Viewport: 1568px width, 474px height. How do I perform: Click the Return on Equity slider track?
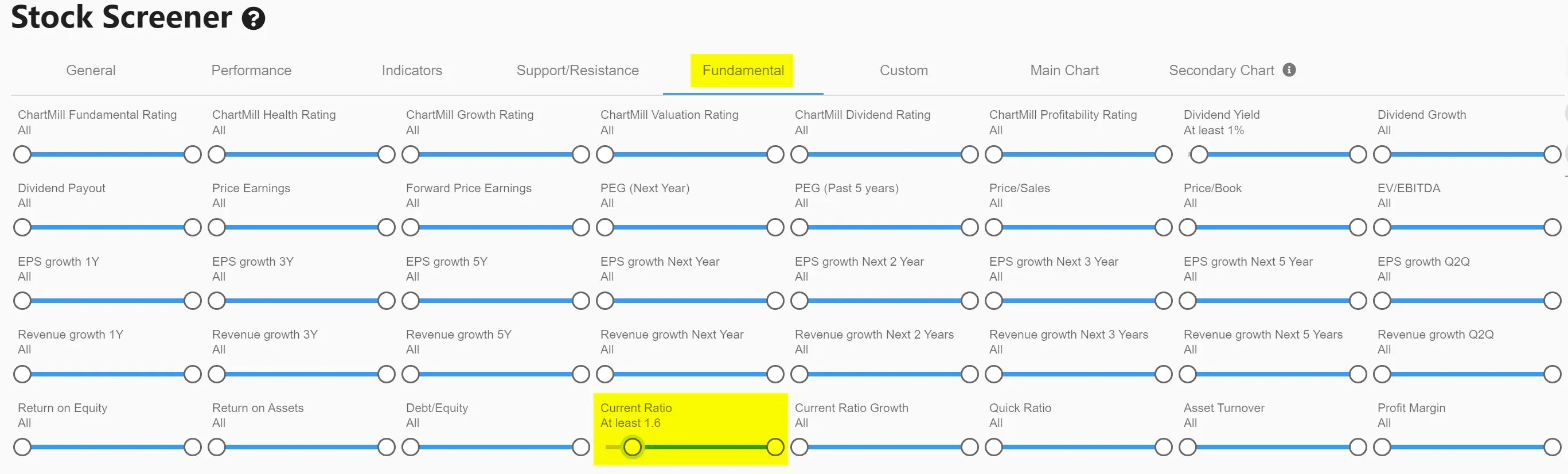click(108, 447)
